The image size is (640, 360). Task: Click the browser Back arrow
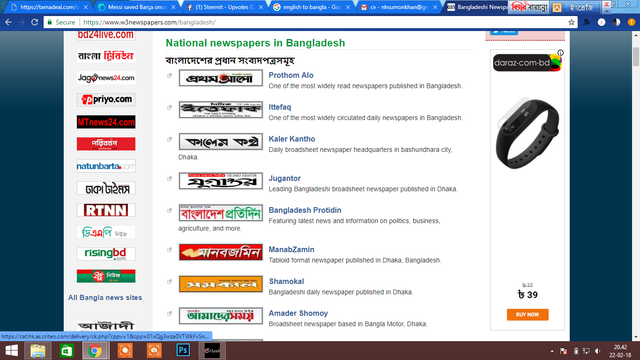tap(9, 22)
